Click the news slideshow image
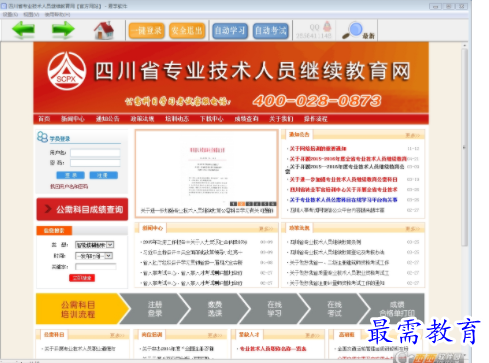The height and width of the screenshot is (363, 489). coord(207,170)
